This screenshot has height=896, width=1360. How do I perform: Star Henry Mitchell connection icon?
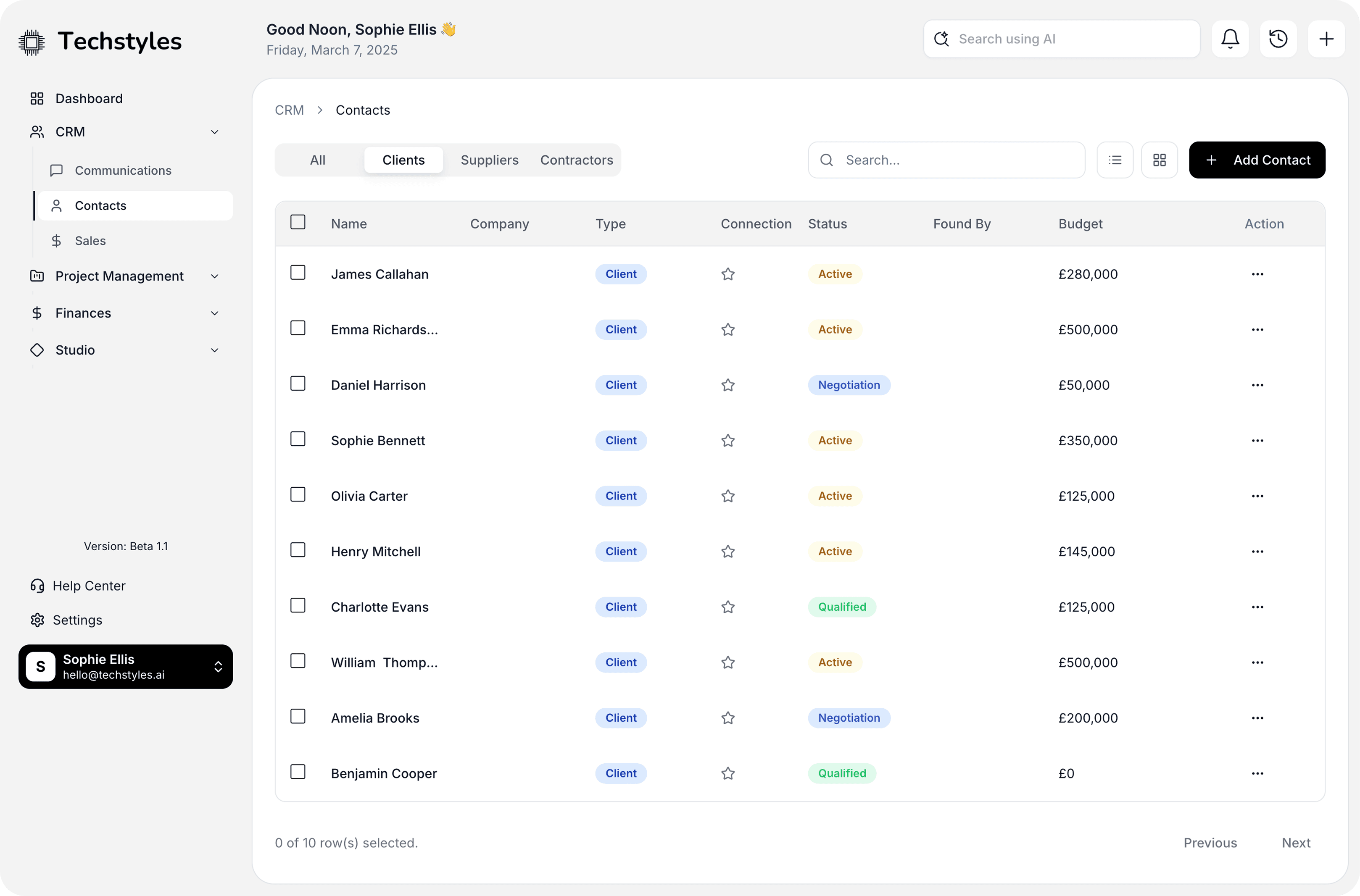[x=728, y=552]
